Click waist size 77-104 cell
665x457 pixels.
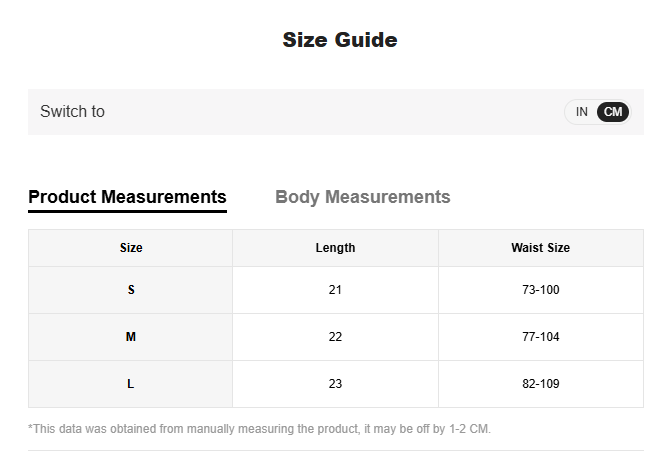click(540, 337)
